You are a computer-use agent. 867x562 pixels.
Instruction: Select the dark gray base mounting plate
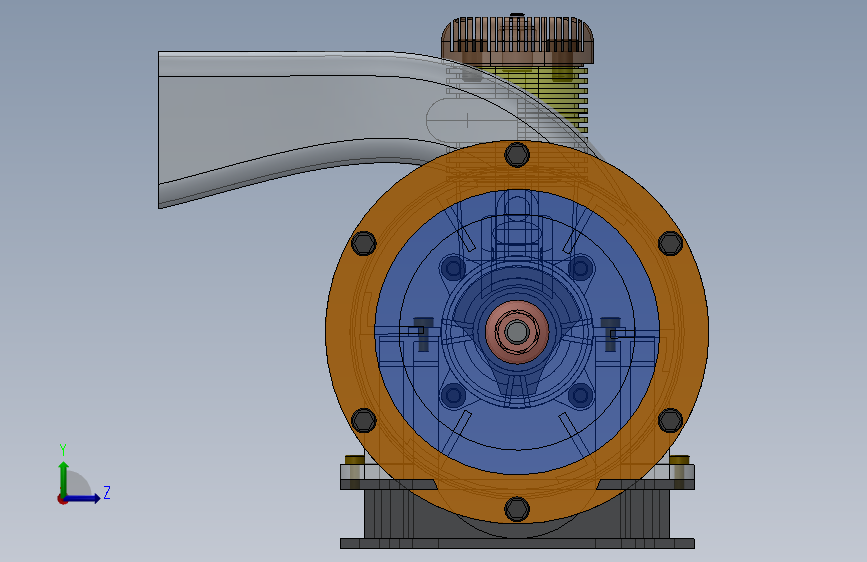click(517, 544)
